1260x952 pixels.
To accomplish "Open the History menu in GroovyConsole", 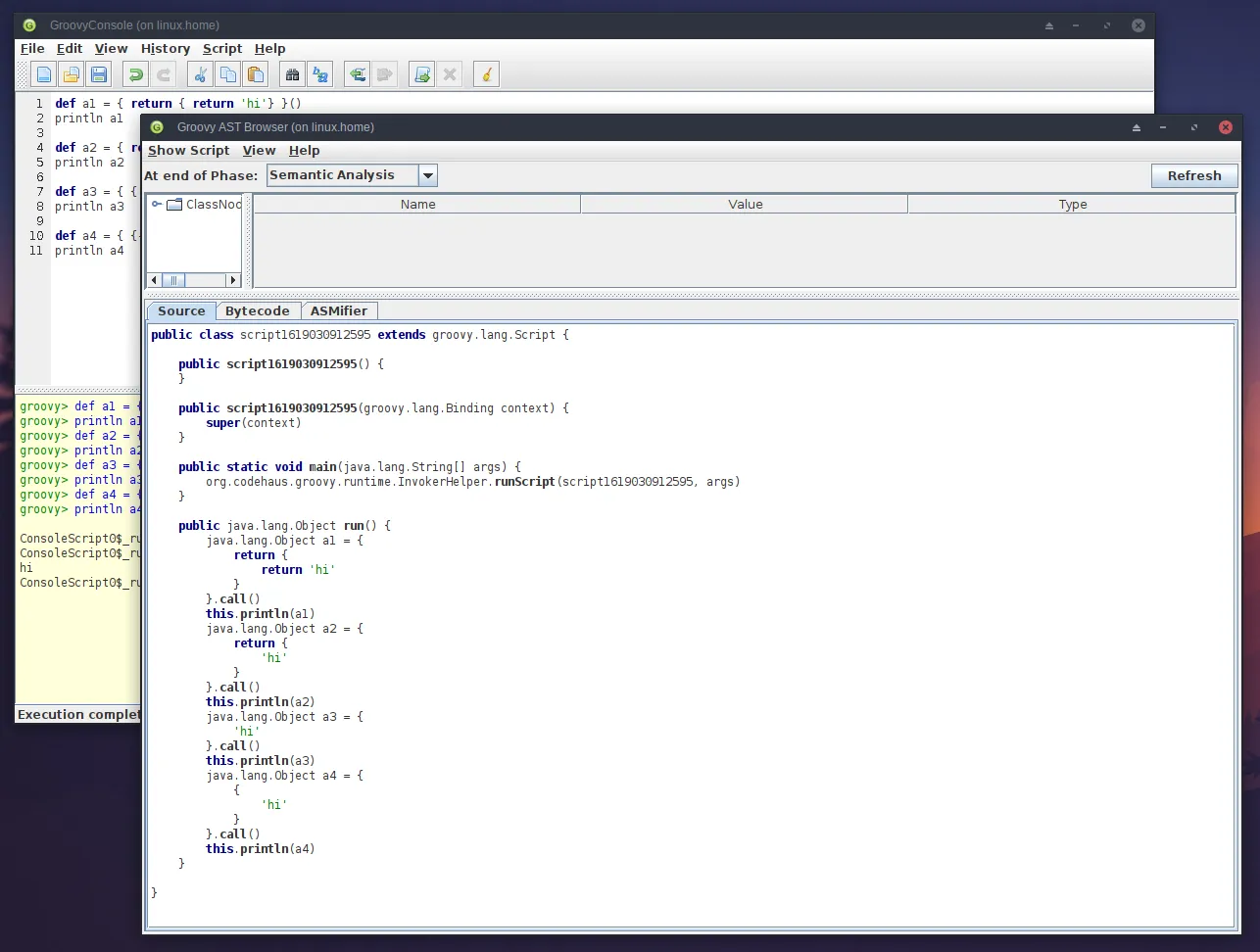I will click(x=165, y=49).
